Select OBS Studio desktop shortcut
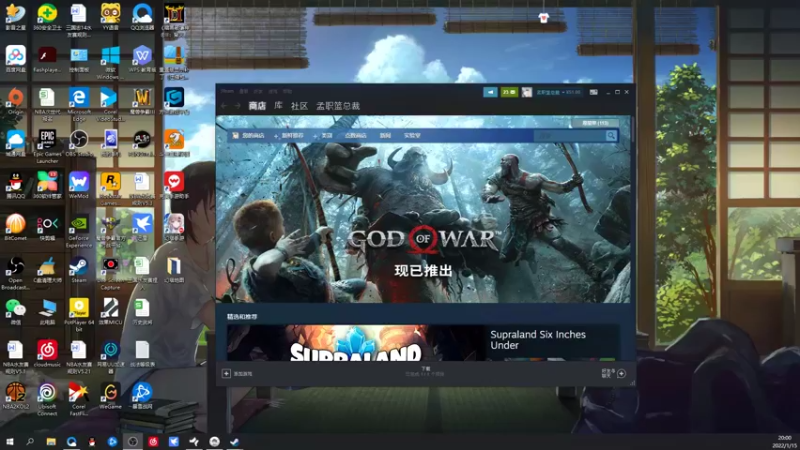 pos(79,143)
